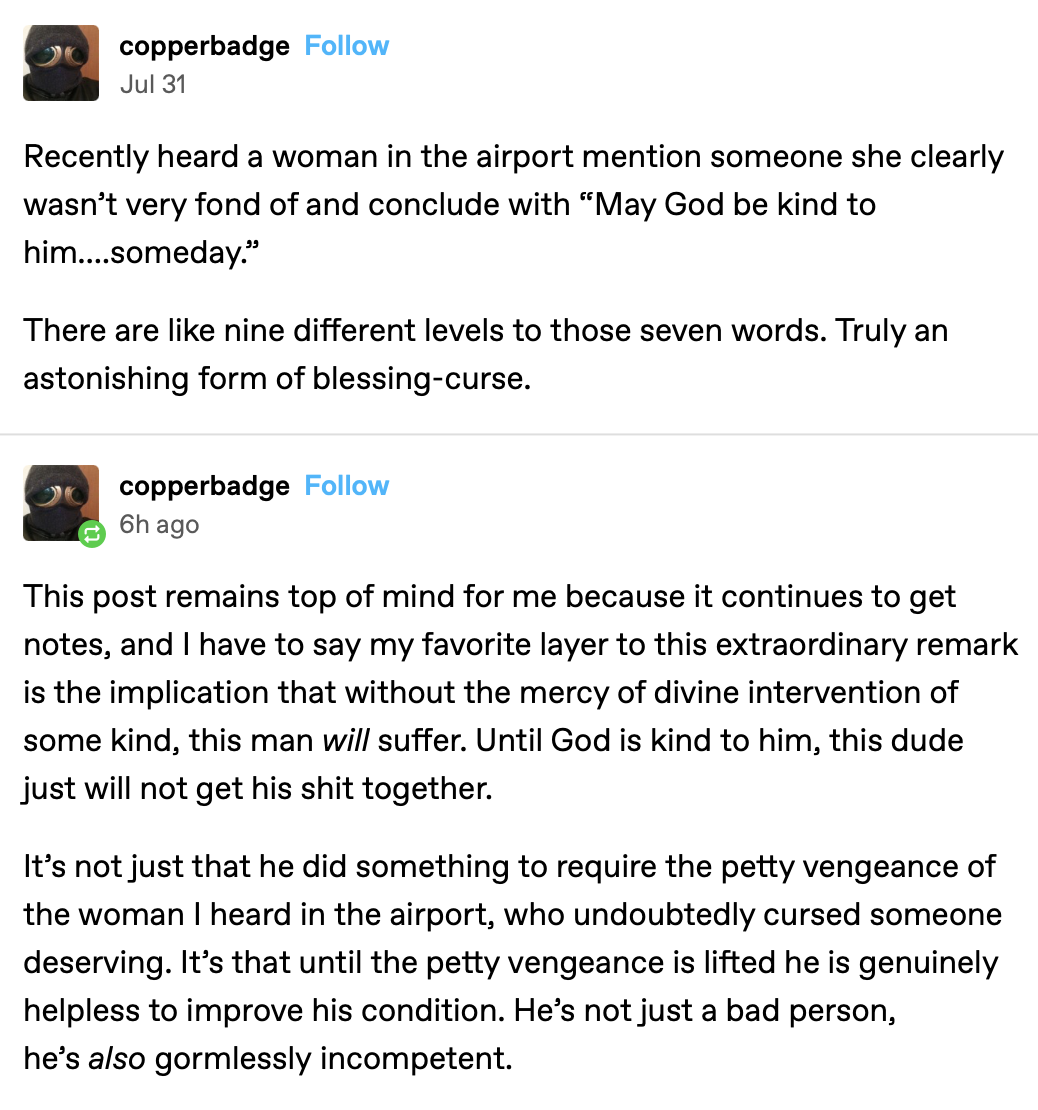The width and height of the screenshot is (1038, 1110).
Task: Open the top copperbadge avatar image
Action: (61, 63)
